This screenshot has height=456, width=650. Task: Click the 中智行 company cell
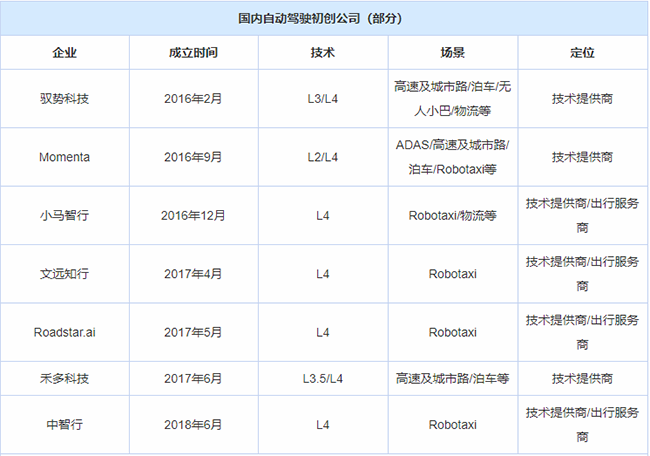point(65,425)
